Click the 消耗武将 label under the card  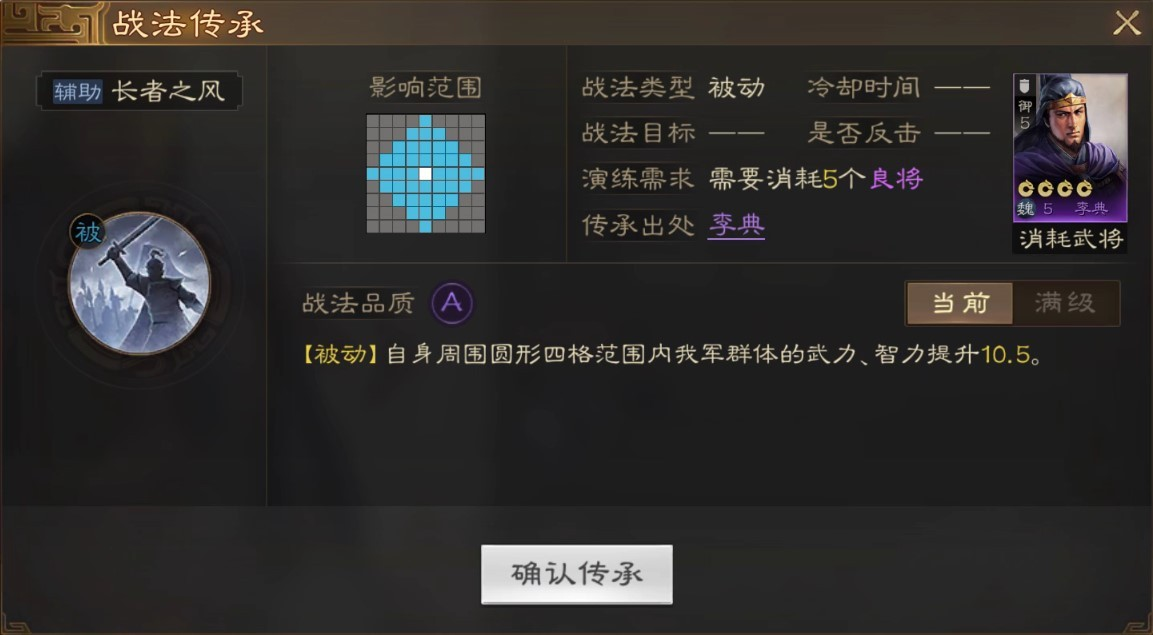click(1070, 238)
